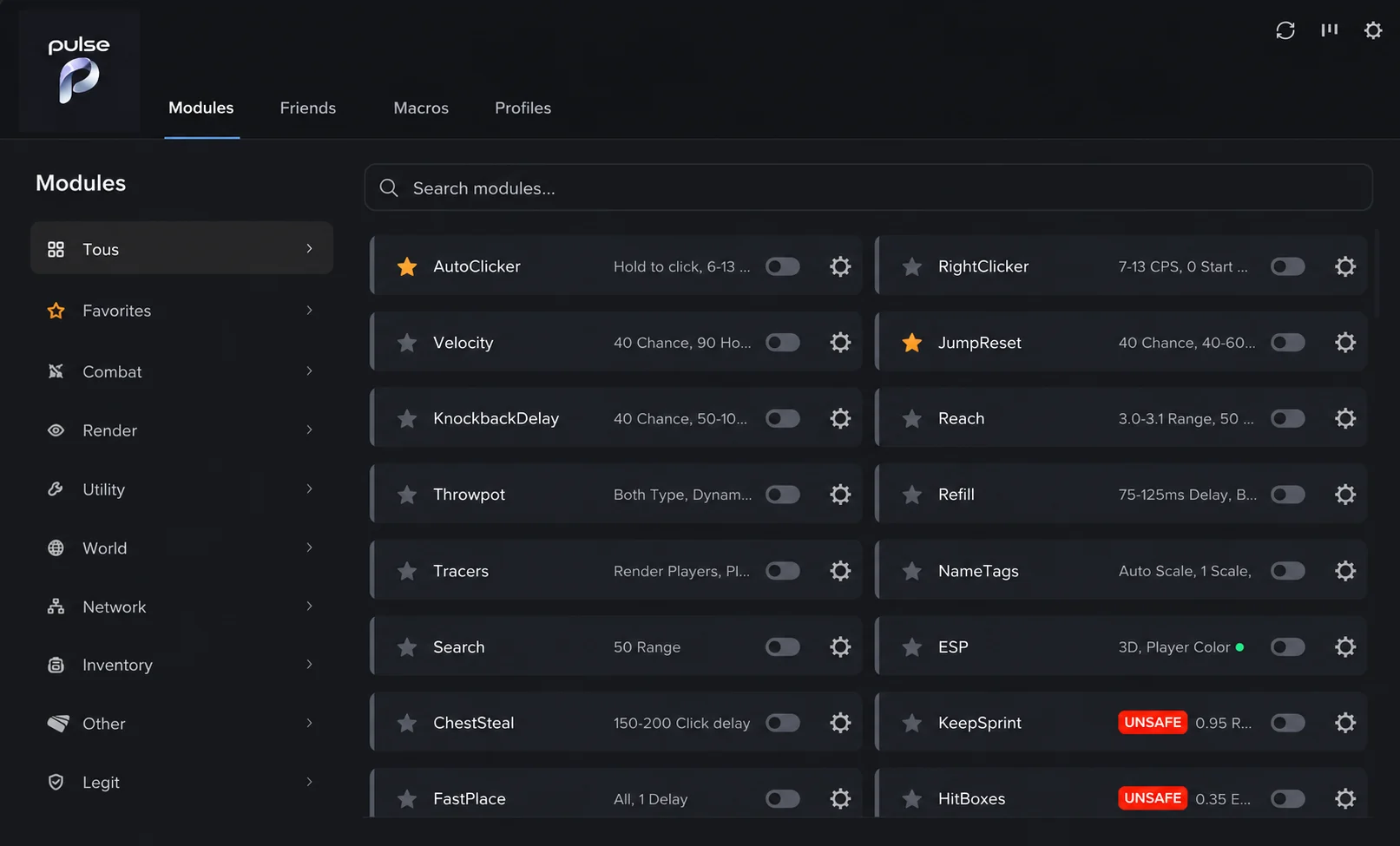Switch to the Friends tab

pos(308,108)
